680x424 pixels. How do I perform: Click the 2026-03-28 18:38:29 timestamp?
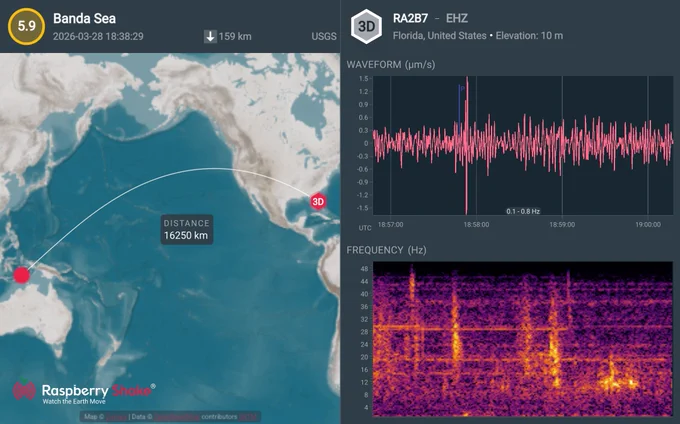click(x=98, y=36)
